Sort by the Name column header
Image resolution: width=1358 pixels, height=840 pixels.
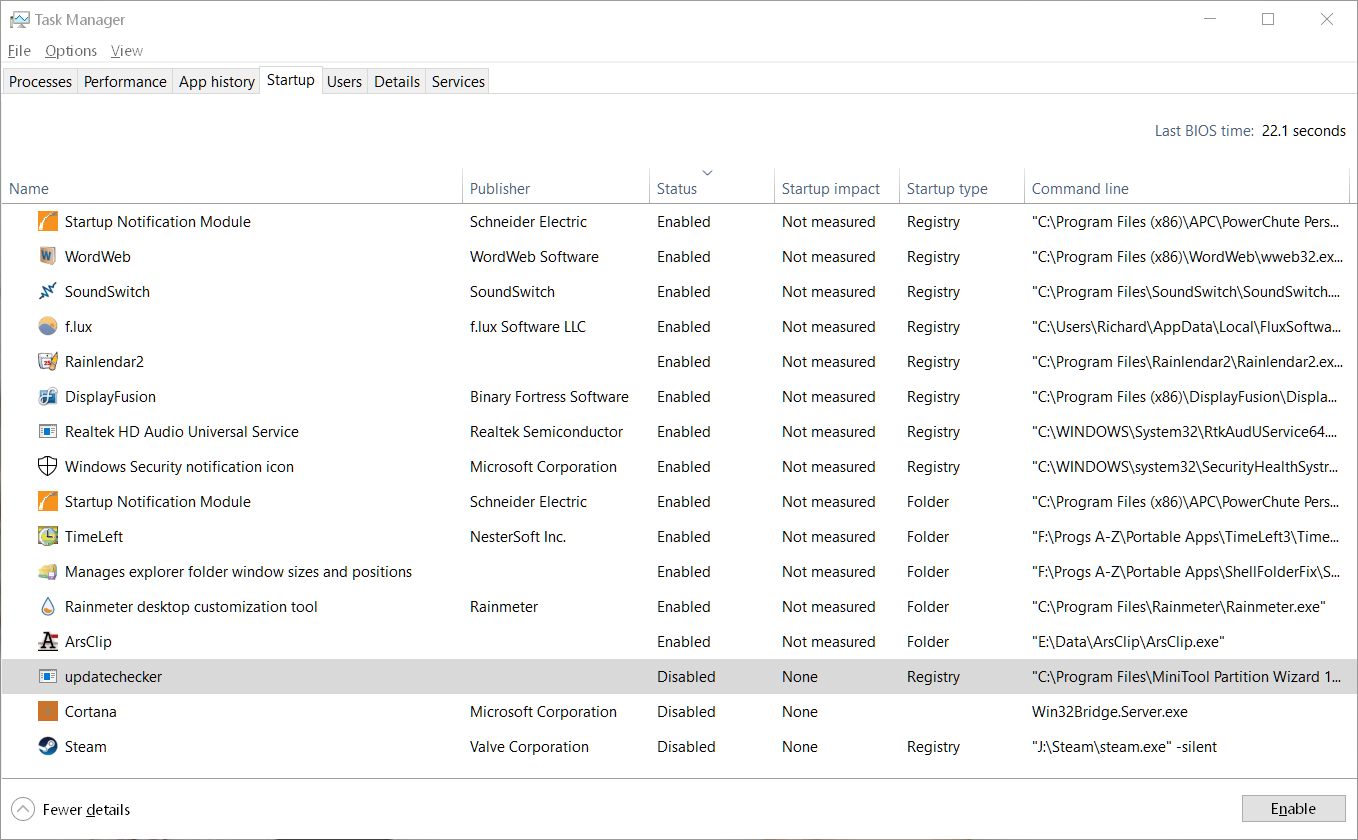(x=233, y=189)
